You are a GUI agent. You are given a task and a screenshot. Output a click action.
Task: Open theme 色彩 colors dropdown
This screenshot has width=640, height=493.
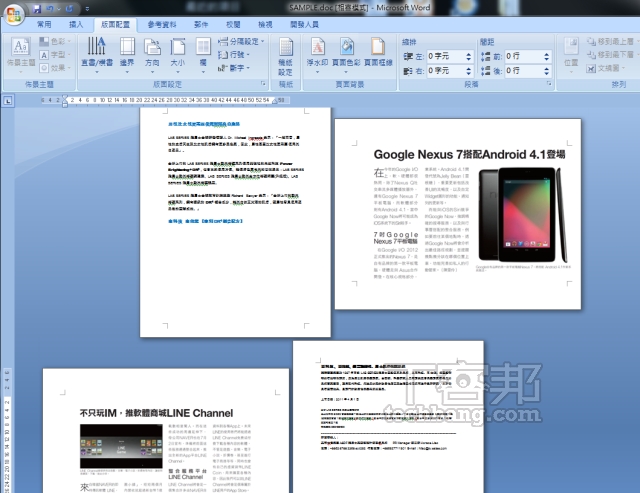click(55, 41)
